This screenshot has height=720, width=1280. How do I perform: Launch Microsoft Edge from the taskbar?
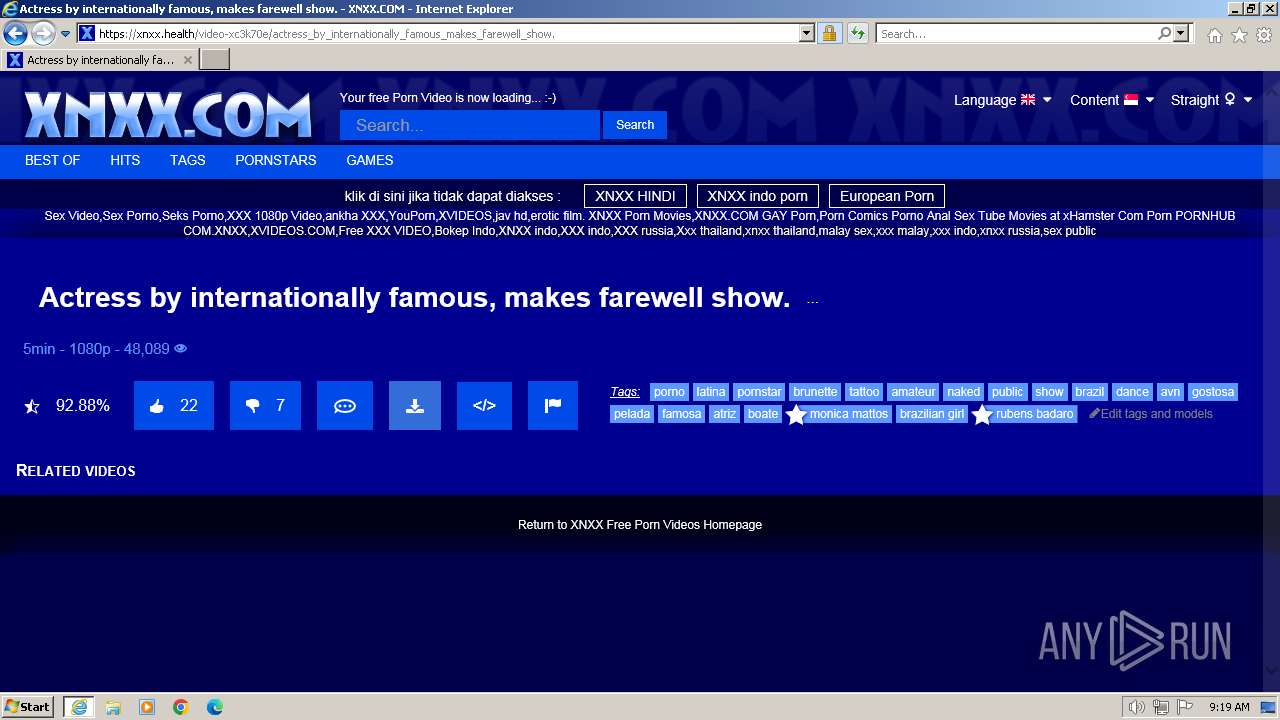click(x=215, y=707)
